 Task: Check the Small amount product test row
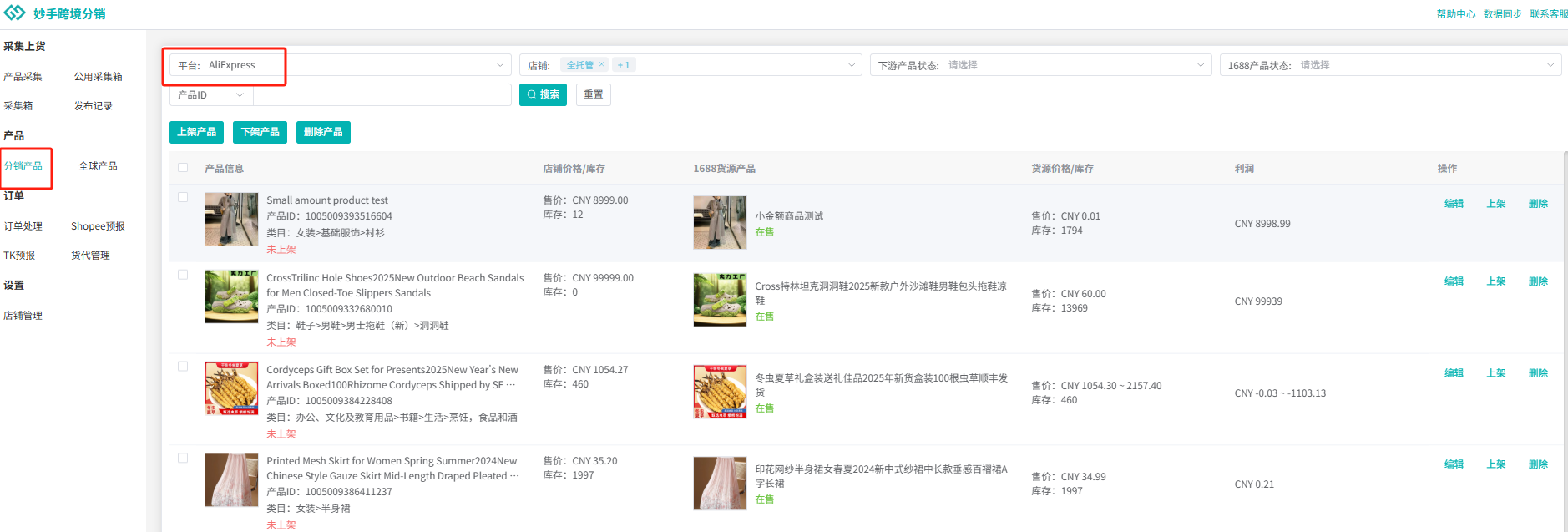pos(183,198)
